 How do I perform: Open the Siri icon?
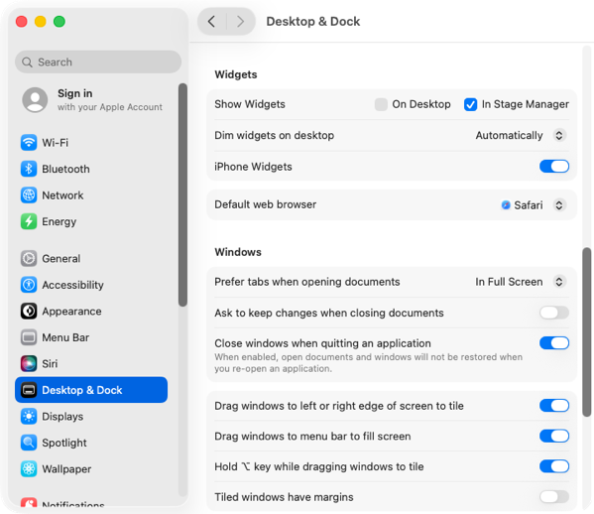29,364
